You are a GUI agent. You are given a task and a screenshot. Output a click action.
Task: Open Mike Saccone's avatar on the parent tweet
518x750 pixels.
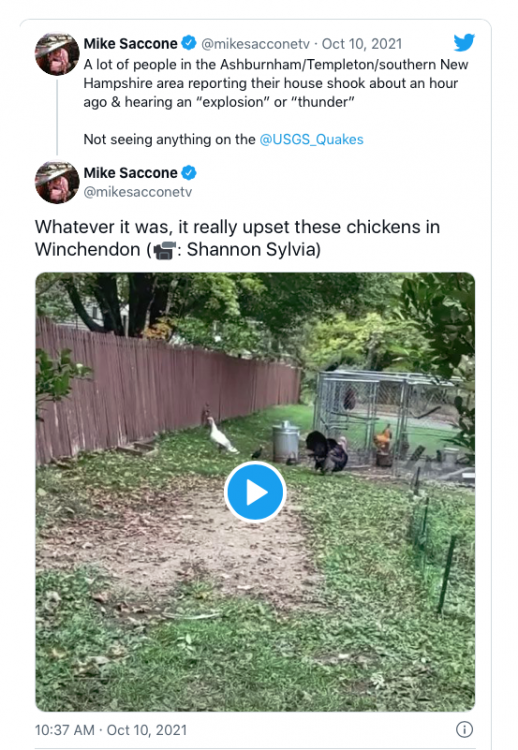[x=57, y=54]
